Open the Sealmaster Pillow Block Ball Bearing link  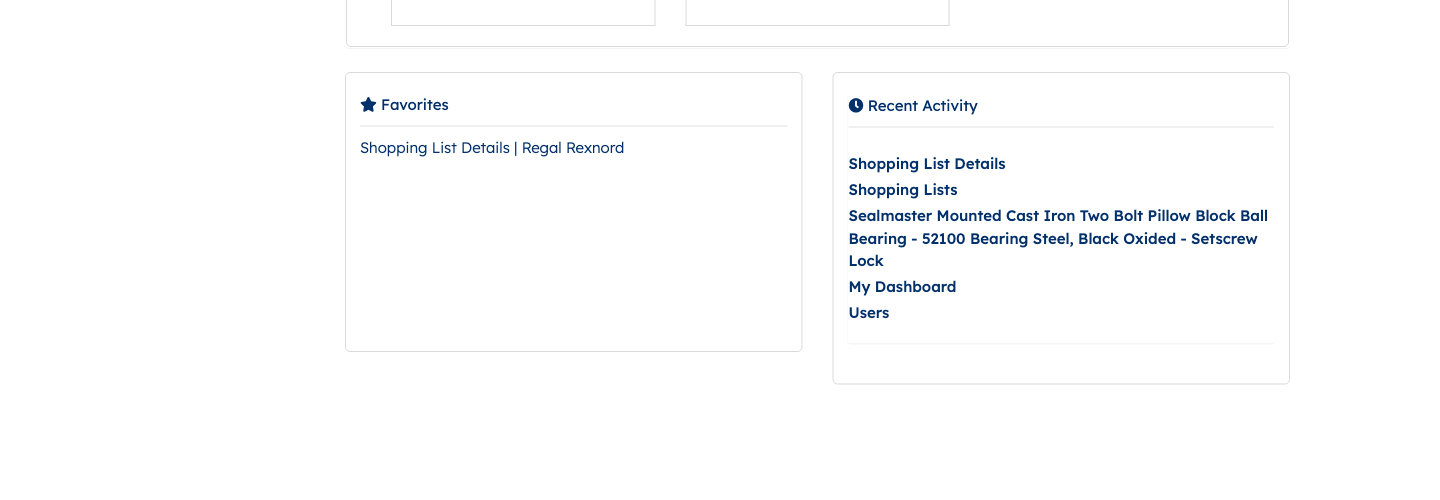tap(1058, 238)
